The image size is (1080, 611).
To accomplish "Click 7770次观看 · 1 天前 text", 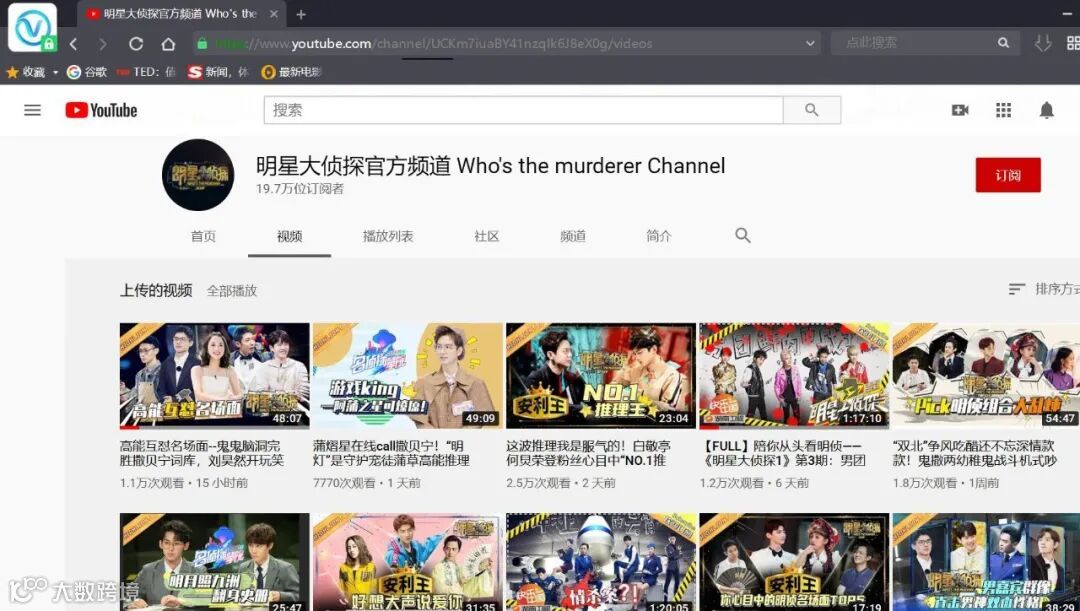I will [x=366, y=483].
